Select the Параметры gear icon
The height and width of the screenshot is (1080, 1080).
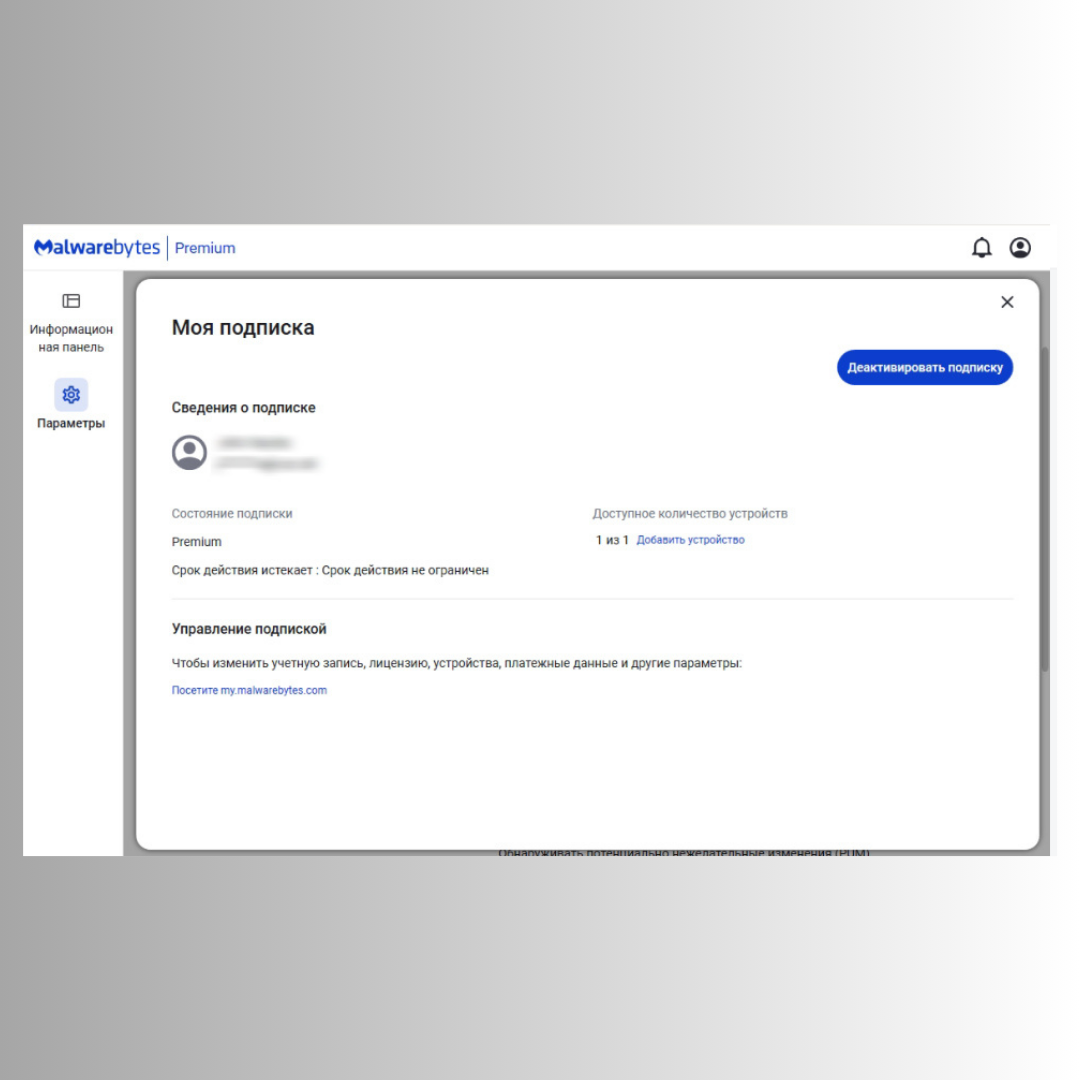(71, 395)
